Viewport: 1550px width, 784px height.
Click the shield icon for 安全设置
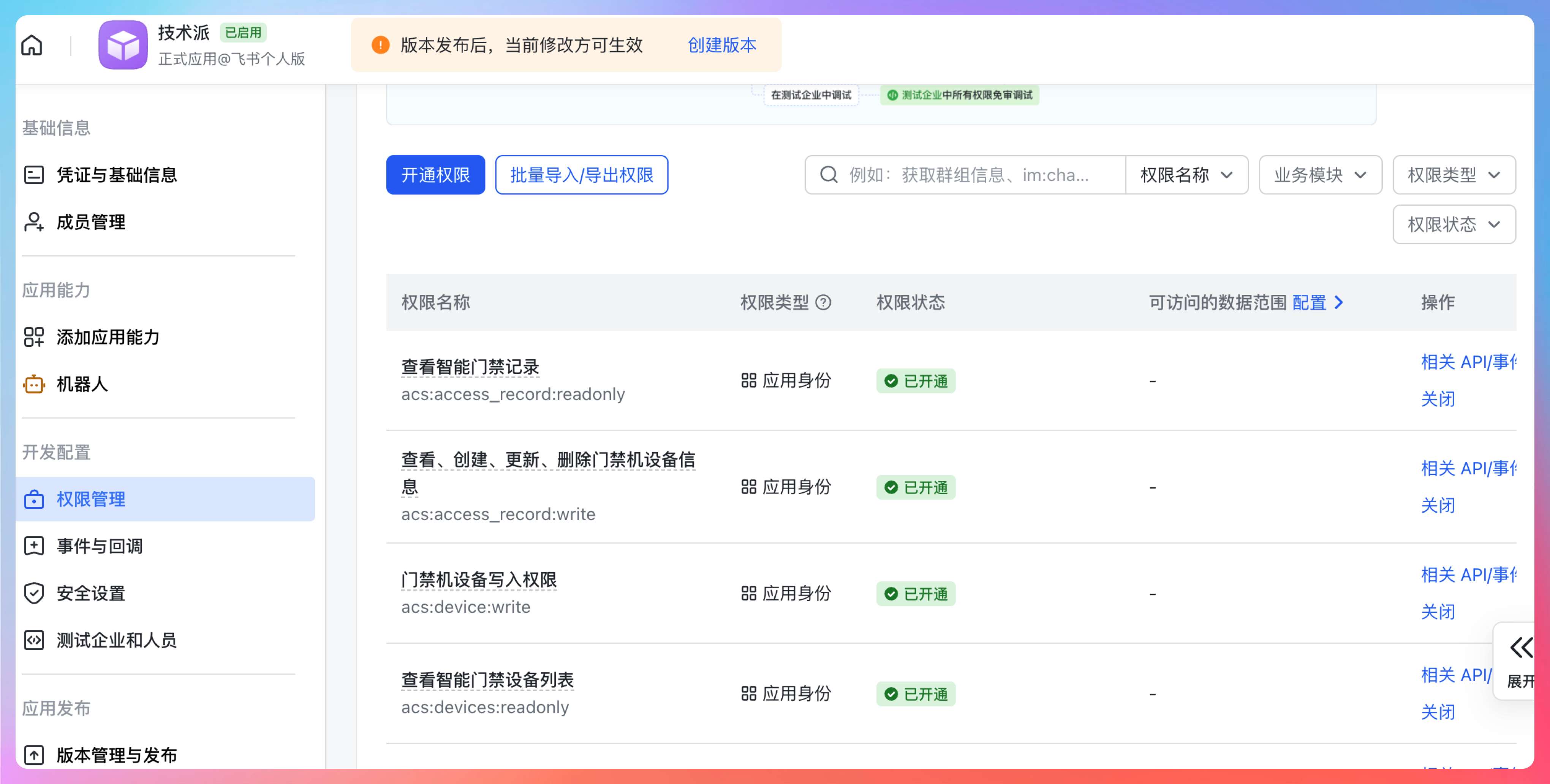click(34, 593)
